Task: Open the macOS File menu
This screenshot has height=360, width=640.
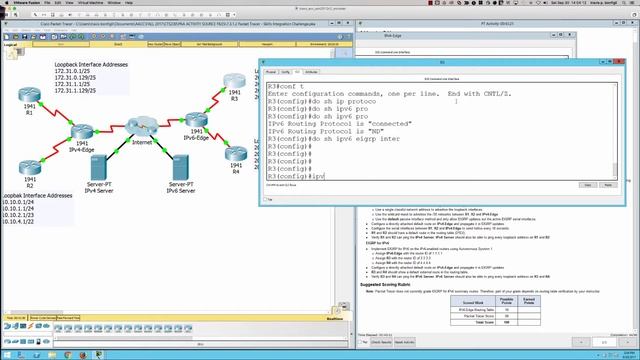Action: point(47,2)
